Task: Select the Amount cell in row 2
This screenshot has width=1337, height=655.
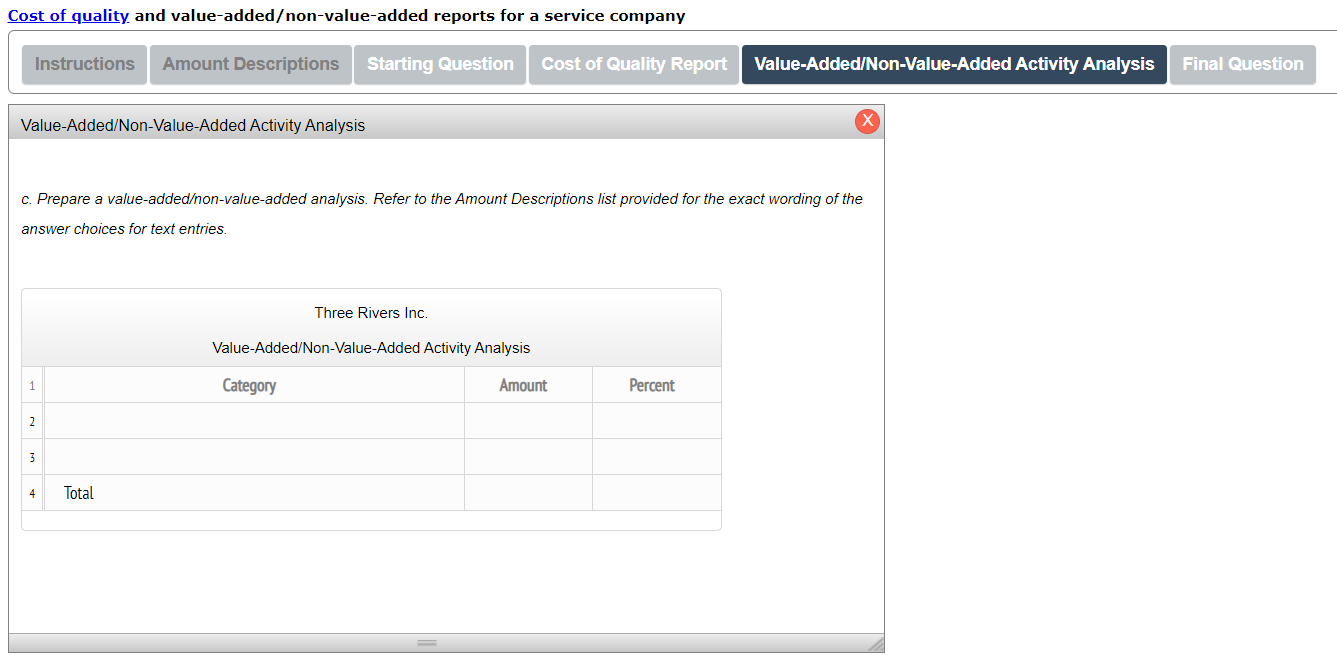Action: (528, 420)
